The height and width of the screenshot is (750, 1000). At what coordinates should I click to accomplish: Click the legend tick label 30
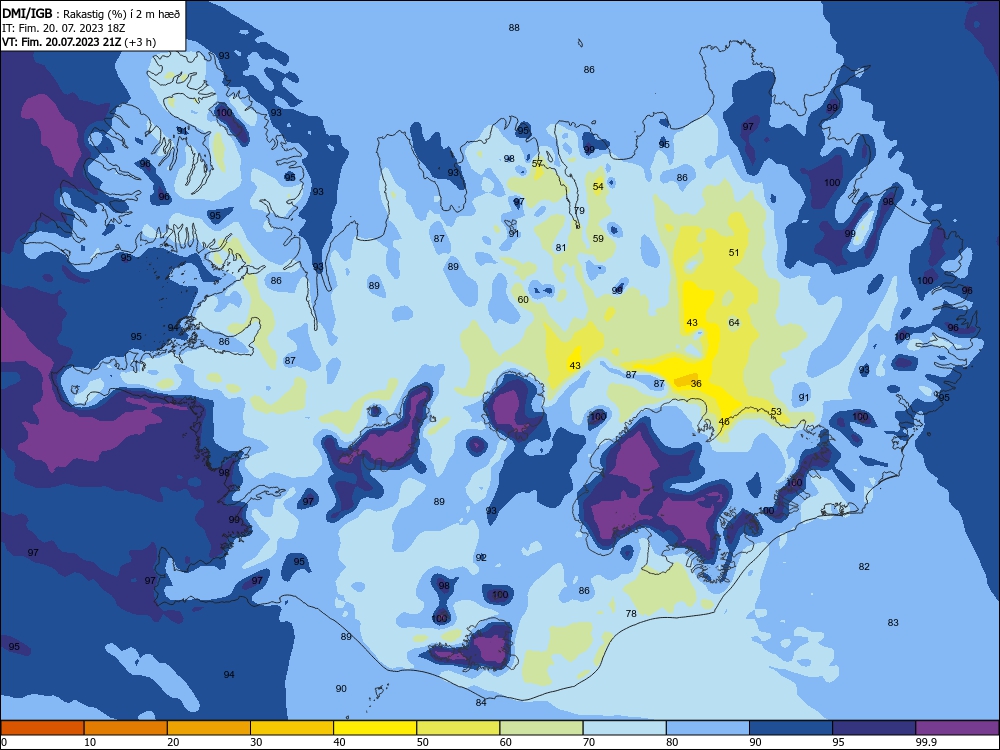256,742
